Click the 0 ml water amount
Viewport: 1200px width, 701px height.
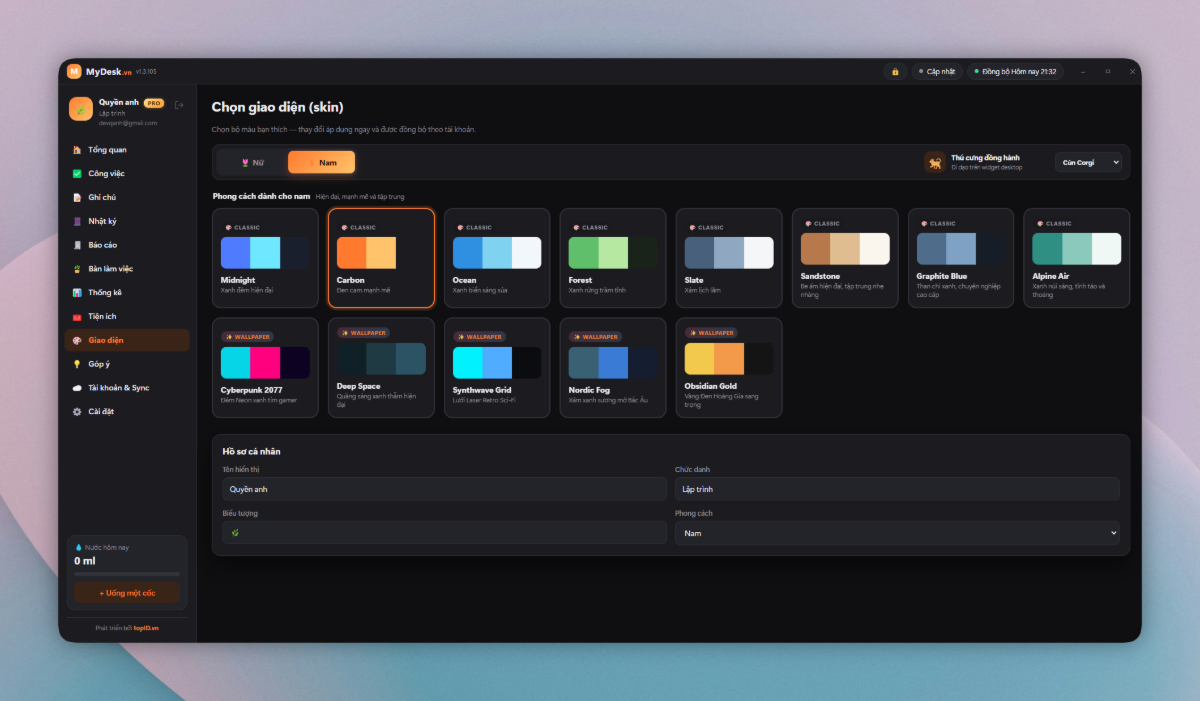84,561
